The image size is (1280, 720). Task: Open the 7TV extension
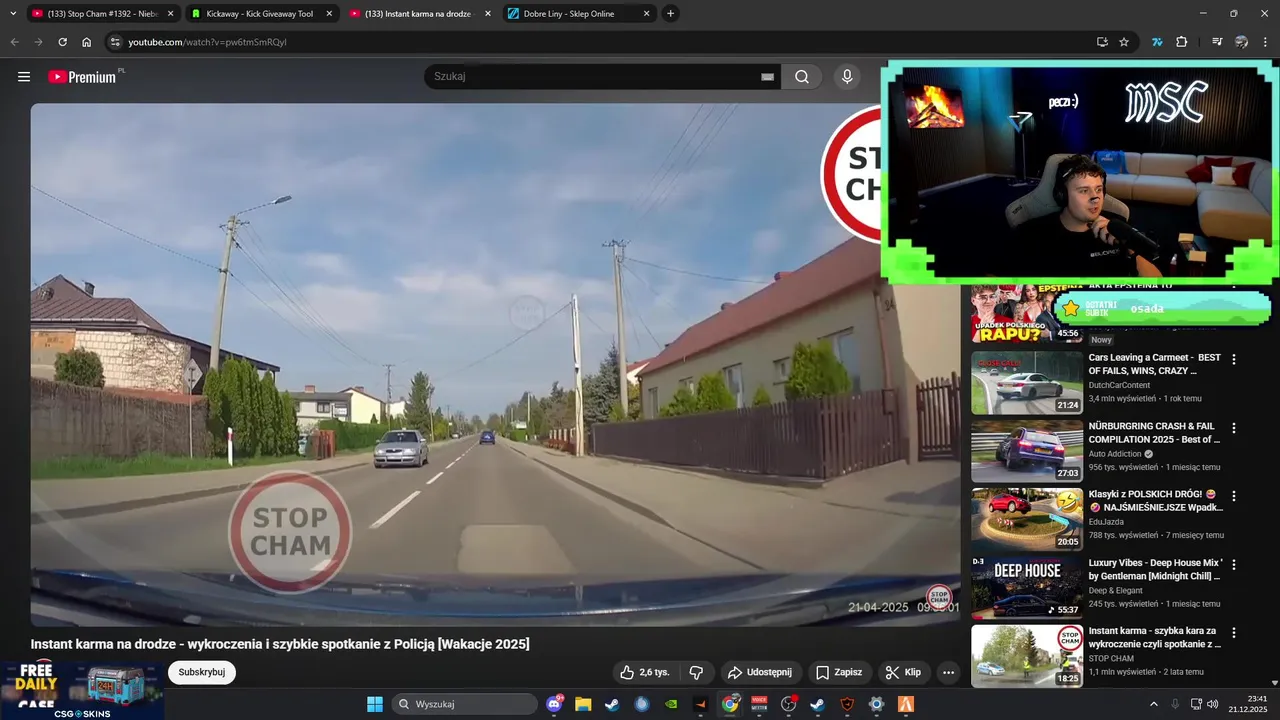(1157, 42)
